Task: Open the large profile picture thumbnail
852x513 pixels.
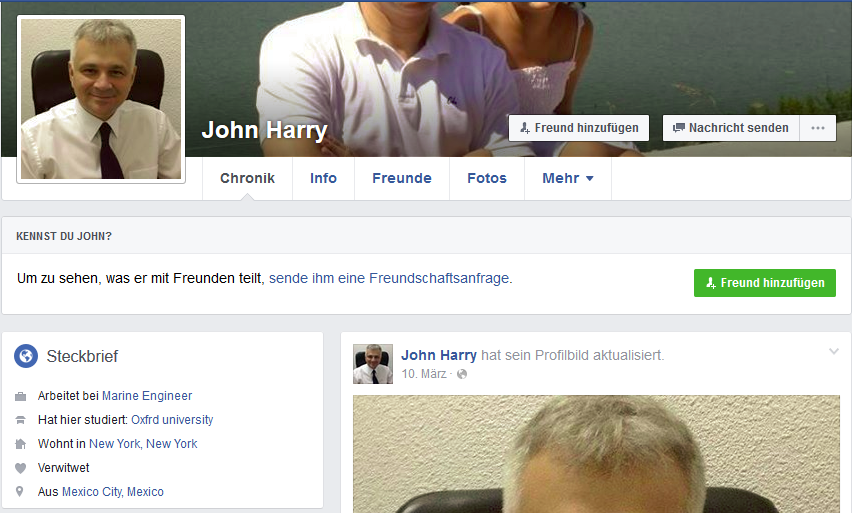Action: pyautogui.click(x=101, y=99)
